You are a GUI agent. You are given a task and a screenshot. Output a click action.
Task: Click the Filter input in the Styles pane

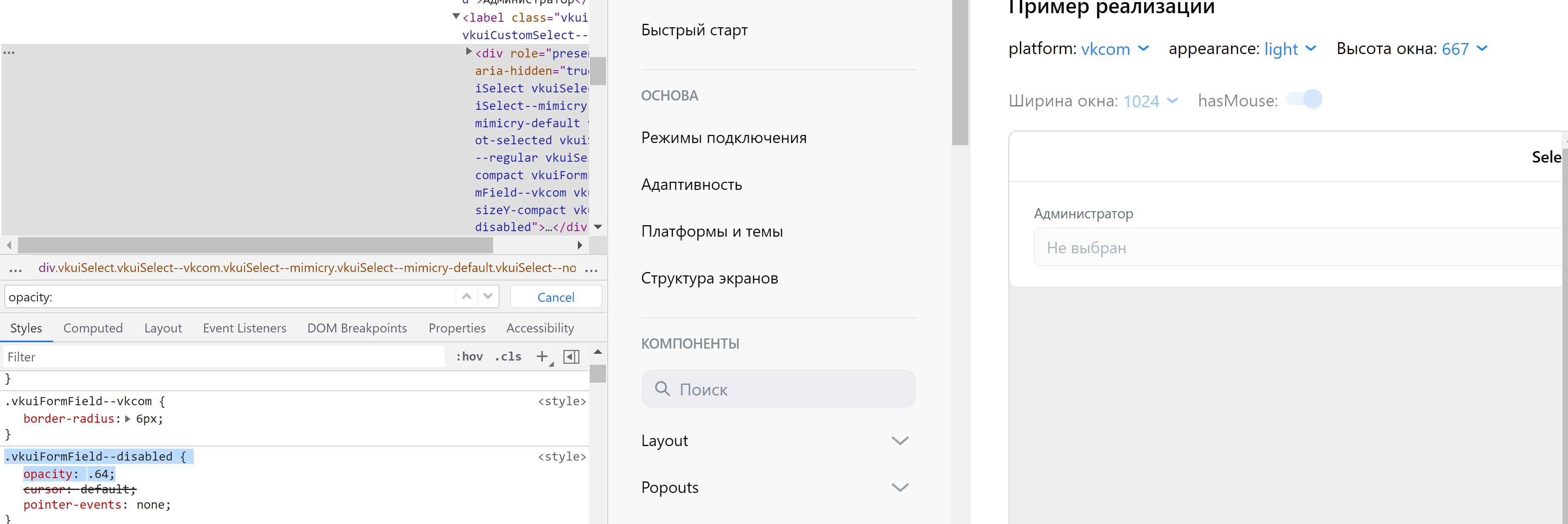coord(224,357)
